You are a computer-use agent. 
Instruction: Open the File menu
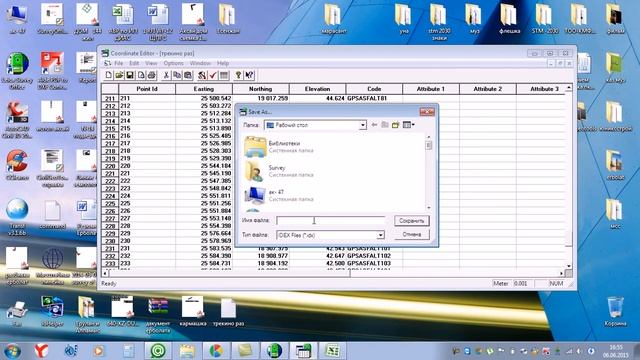click(x=118, y=63)
